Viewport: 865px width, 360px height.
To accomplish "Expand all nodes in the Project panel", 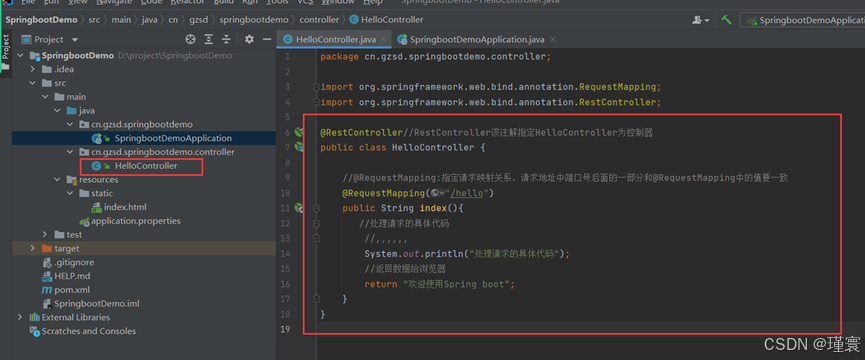I will (x=209, y=39).
